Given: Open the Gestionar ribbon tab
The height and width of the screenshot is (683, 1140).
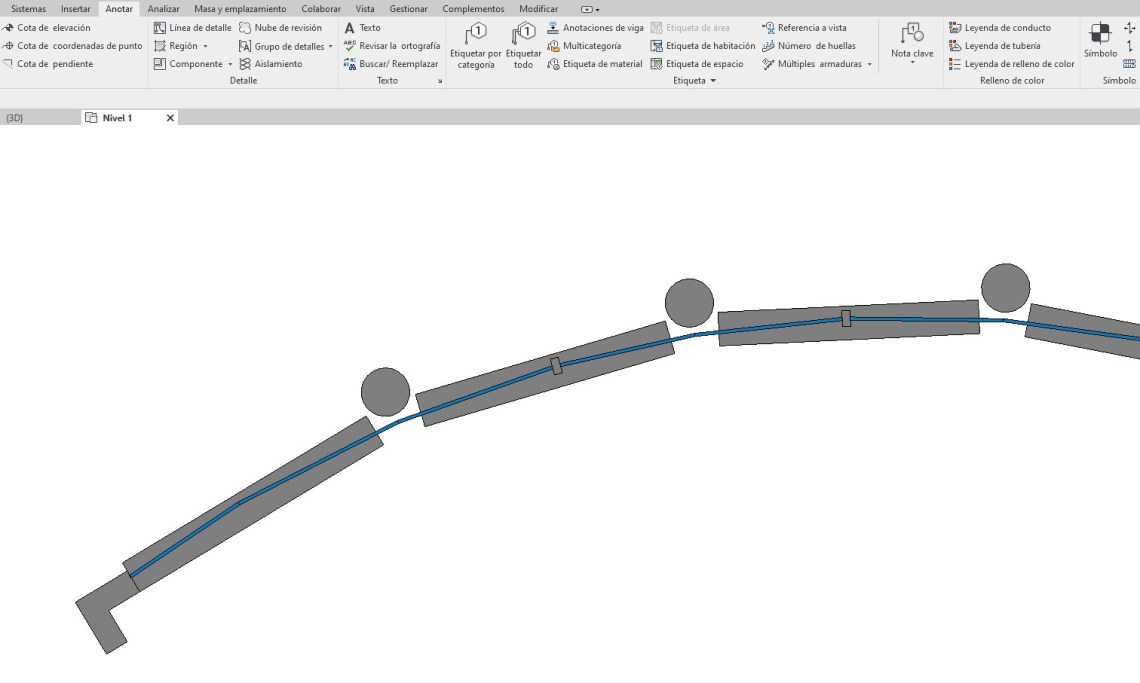Looking at the screenshot, I should (x=408, y=9).
